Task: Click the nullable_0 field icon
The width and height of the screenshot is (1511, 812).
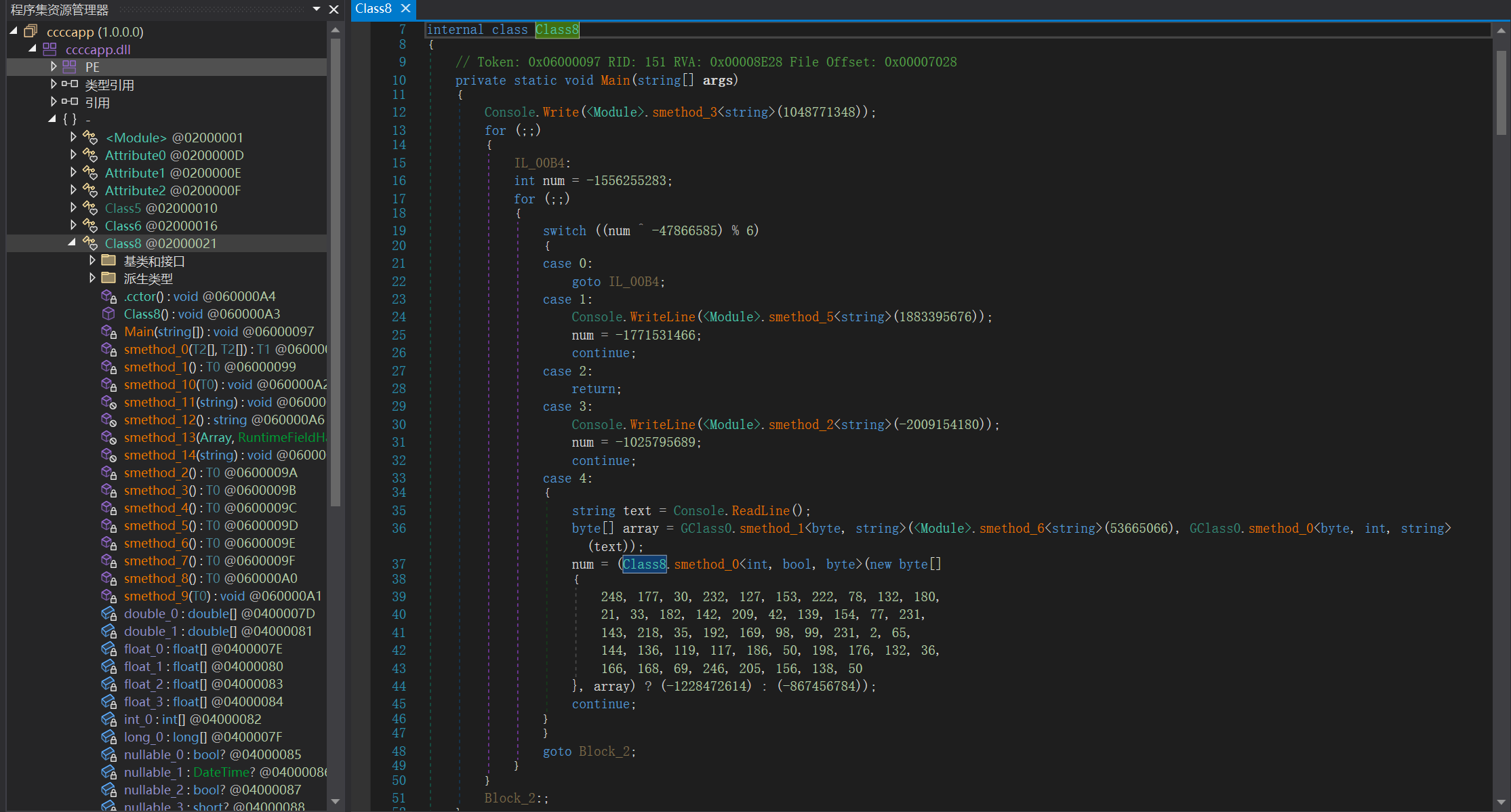Action: click(x=108, y=754)
